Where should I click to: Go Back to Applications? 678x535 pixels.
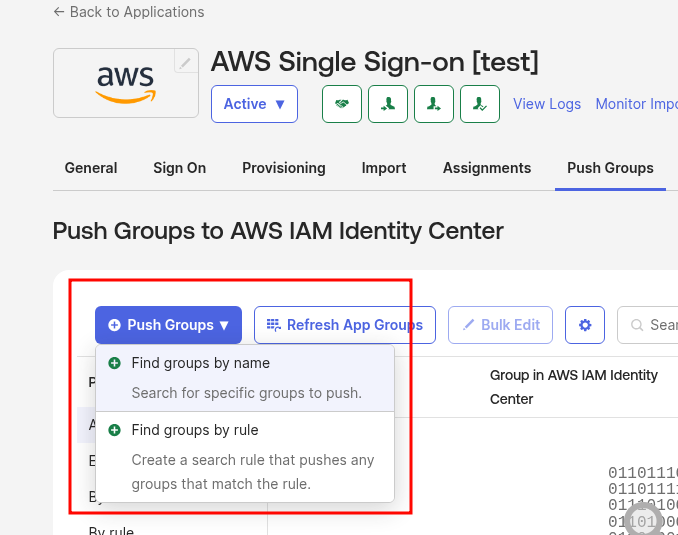128,12
